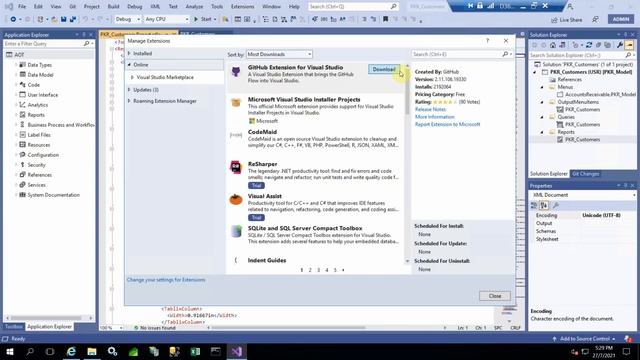Click Report Extension to Microsoft link
The height and width of the screenshot is (360, 640).
pyautogui.click(x=447, y=124)
